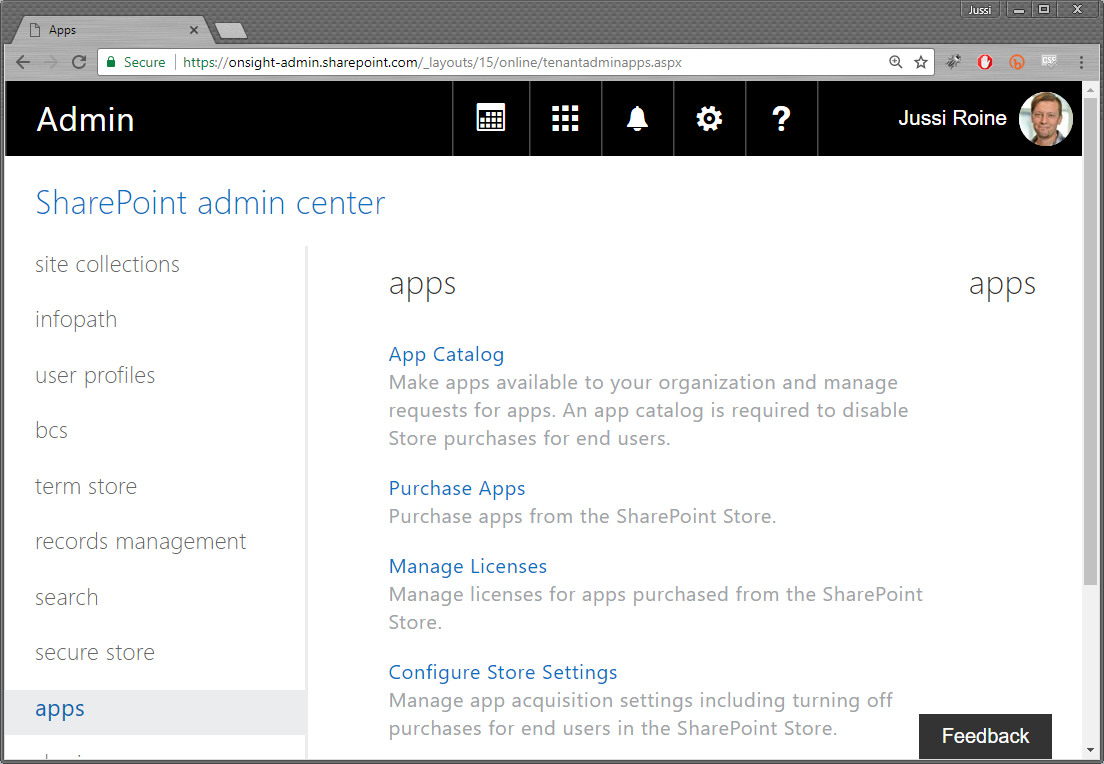Click Jussi Roine's profile photo
Screen dimensions: 1104x764
tap(1046, 118)
